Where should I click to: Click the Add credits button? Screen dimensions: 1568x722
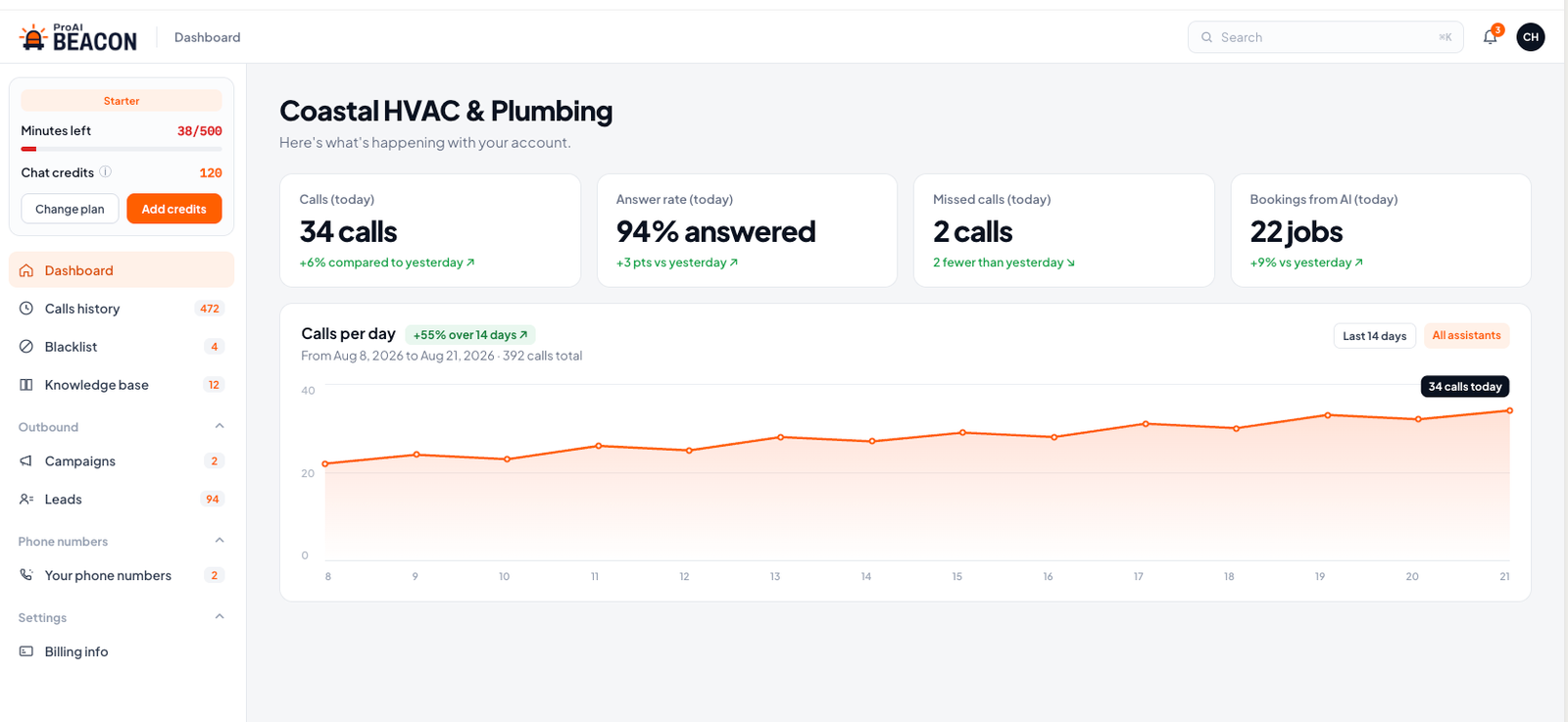(x=173, y=209)
